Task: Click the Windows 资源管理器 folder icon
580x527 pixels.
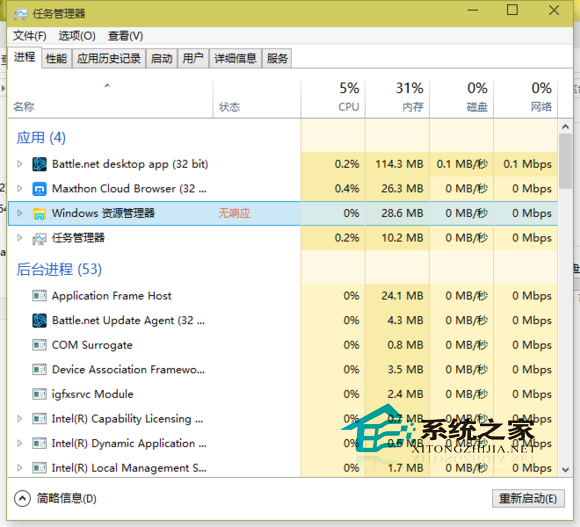Action: coord(40,213)
